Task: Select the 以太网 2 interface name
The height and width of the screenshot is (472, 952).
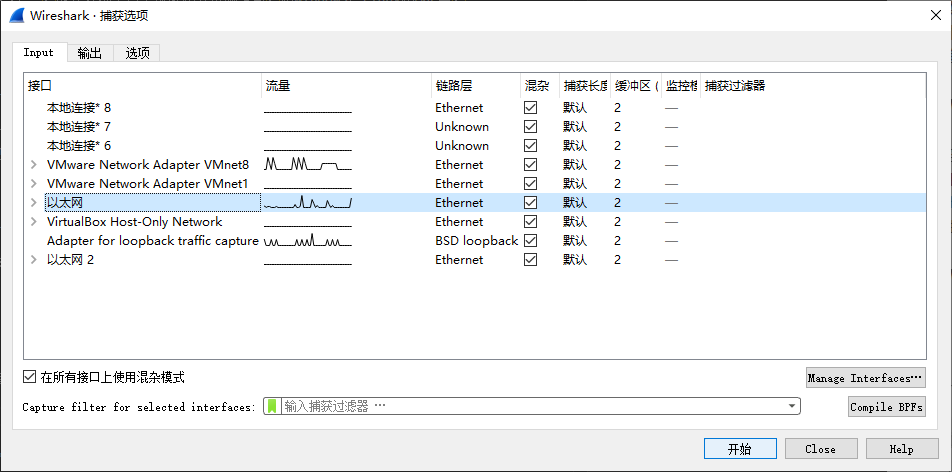Action: coord(70,259)
